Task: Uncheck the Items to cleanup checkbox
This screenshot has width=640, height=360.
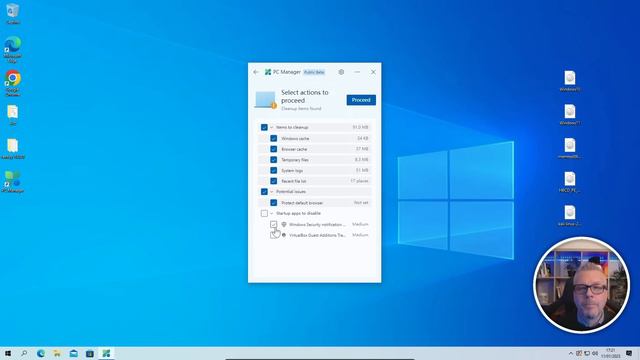Action: (x=264, y=127)
